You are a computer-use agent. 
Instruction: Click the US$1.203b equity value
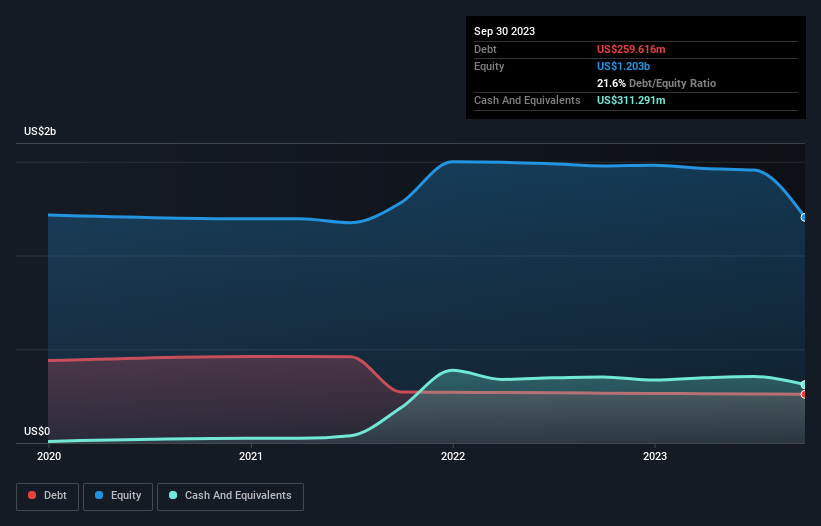[x=623, y=66]
